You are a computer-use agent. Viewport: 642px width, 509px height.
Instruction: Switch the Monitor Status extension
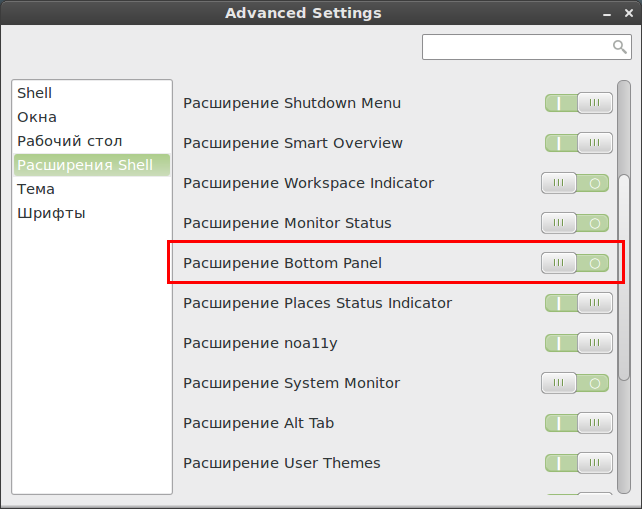575,223
